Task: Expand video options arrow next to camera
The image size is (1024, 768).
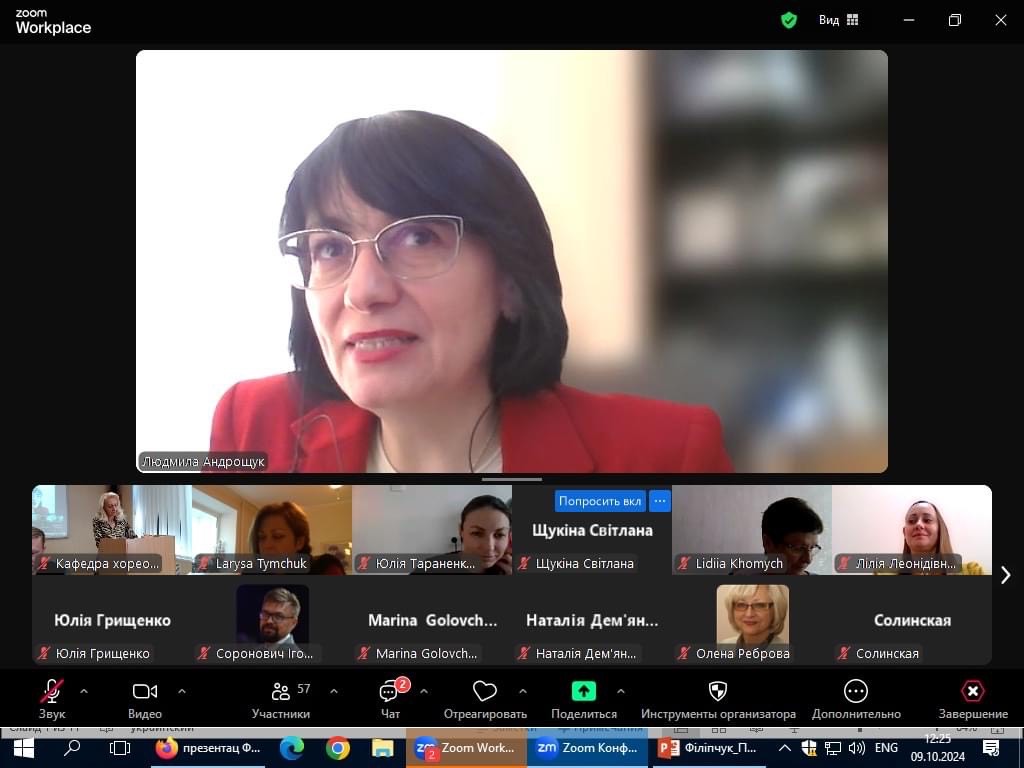Action: click(182, 691)
